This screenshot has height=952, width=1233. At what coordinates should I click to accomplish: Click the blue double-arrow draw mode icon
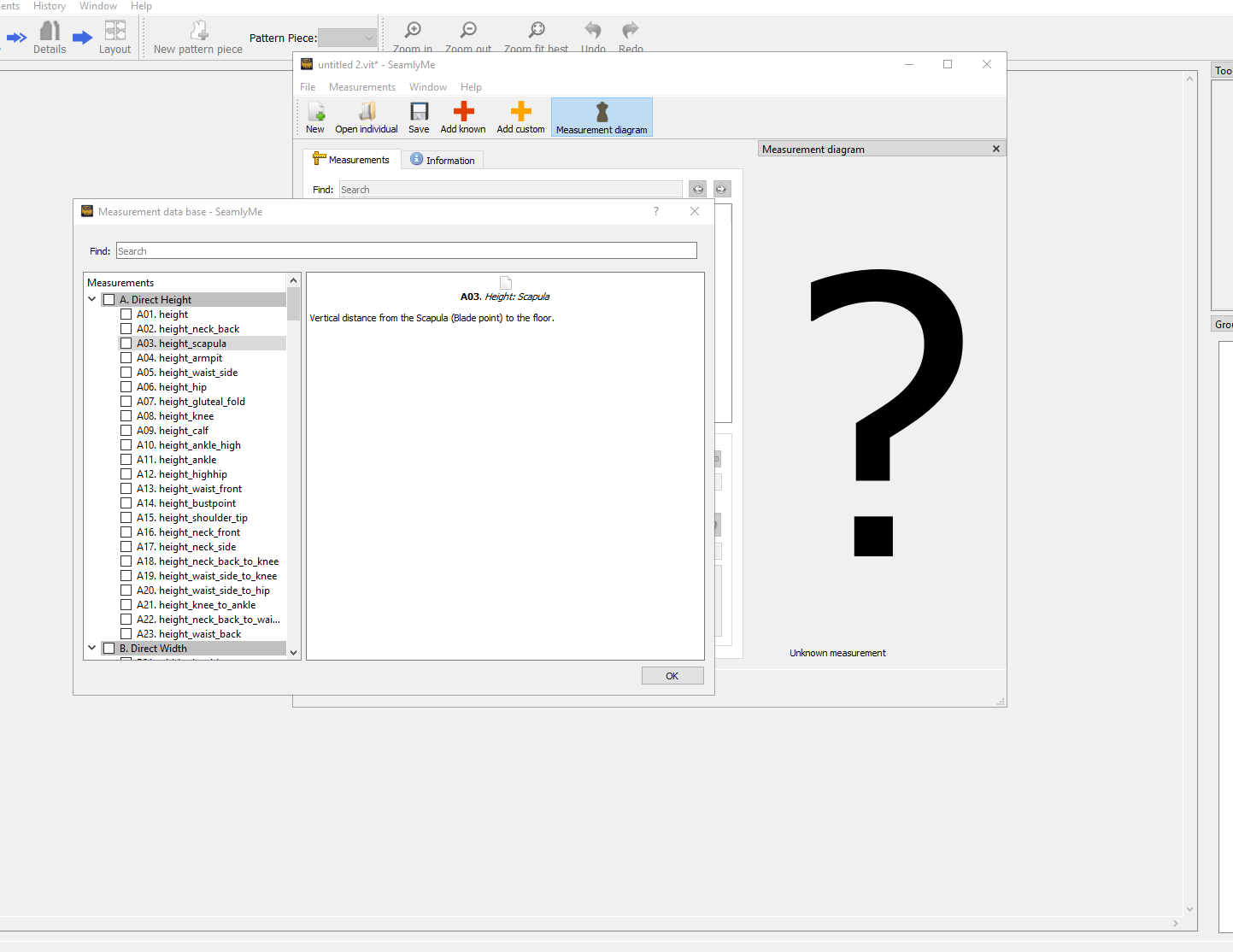point(16,38)
